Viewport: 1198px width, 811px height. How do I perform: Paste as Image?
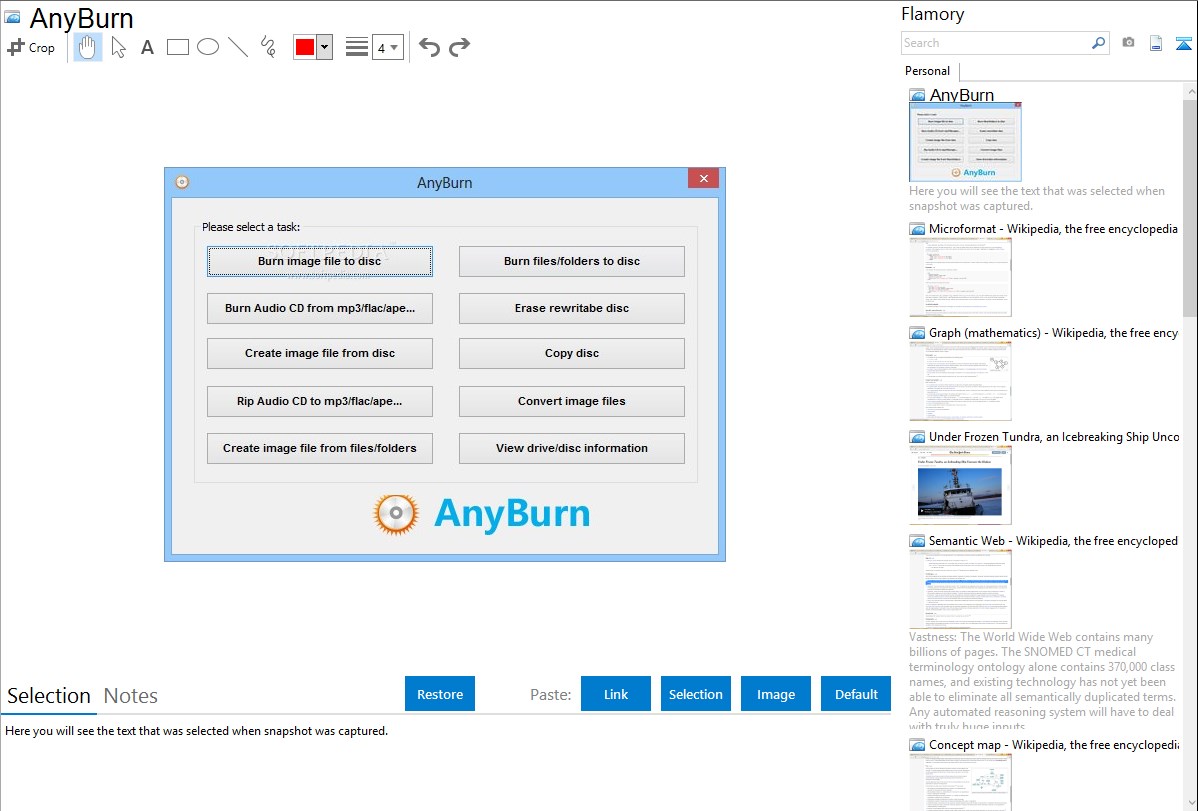(x=776, y=694)
